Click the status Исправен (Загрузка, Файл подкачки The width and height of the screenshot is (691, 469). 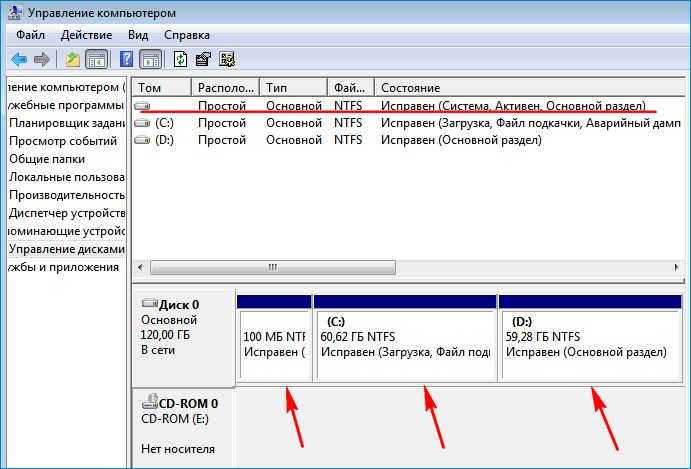click(531, 123)
